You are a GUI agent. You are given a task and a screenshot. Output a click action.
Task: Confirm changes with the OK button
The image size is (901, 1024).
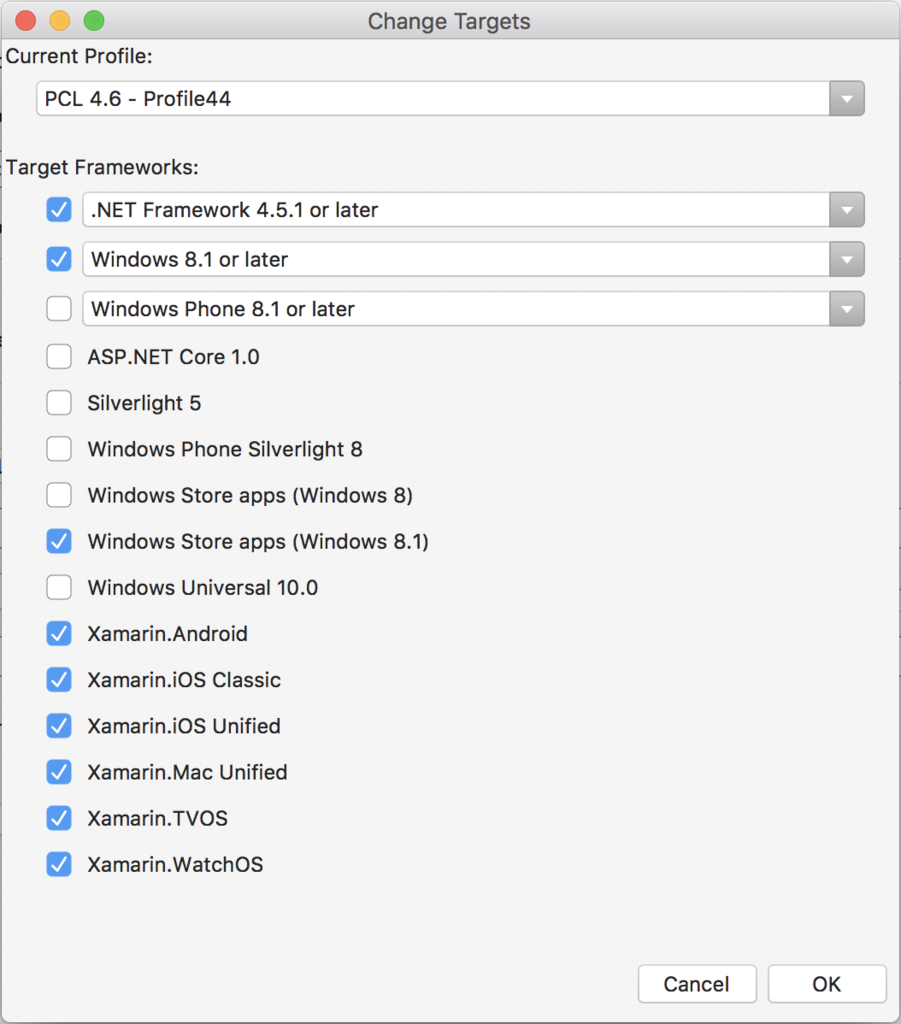827,984
